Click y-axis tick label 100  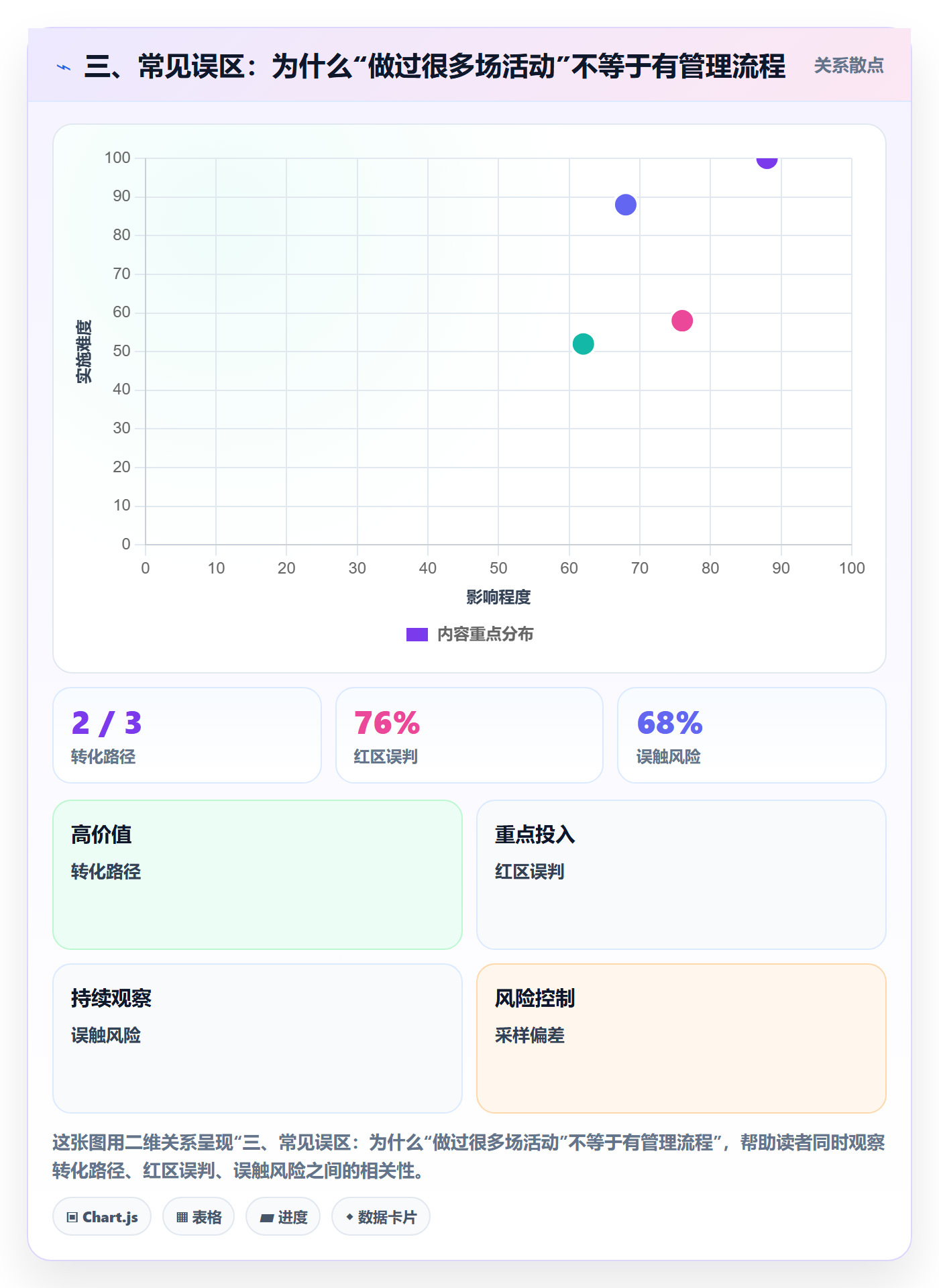[x=117, y=158]
